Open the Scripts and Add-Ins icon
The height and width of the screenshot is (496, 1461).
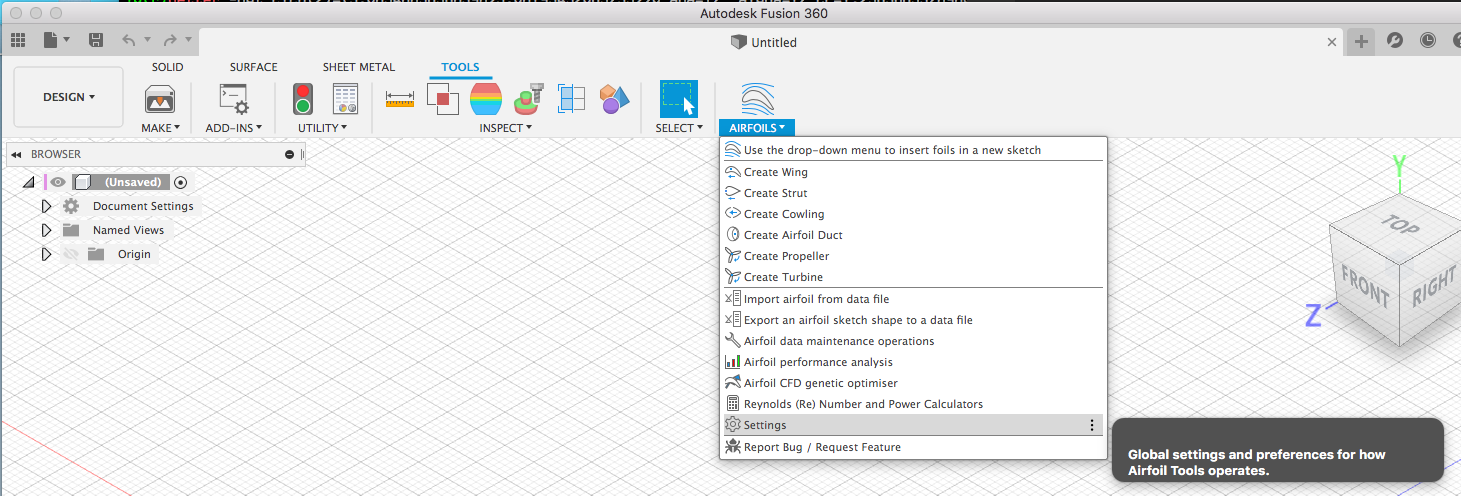click(x=234, y=99)
